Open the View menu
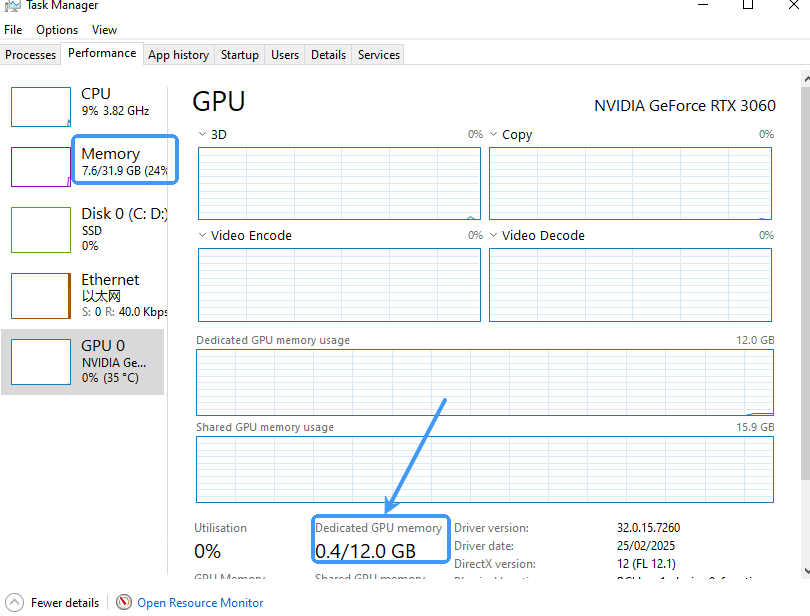 coord(104,30)
